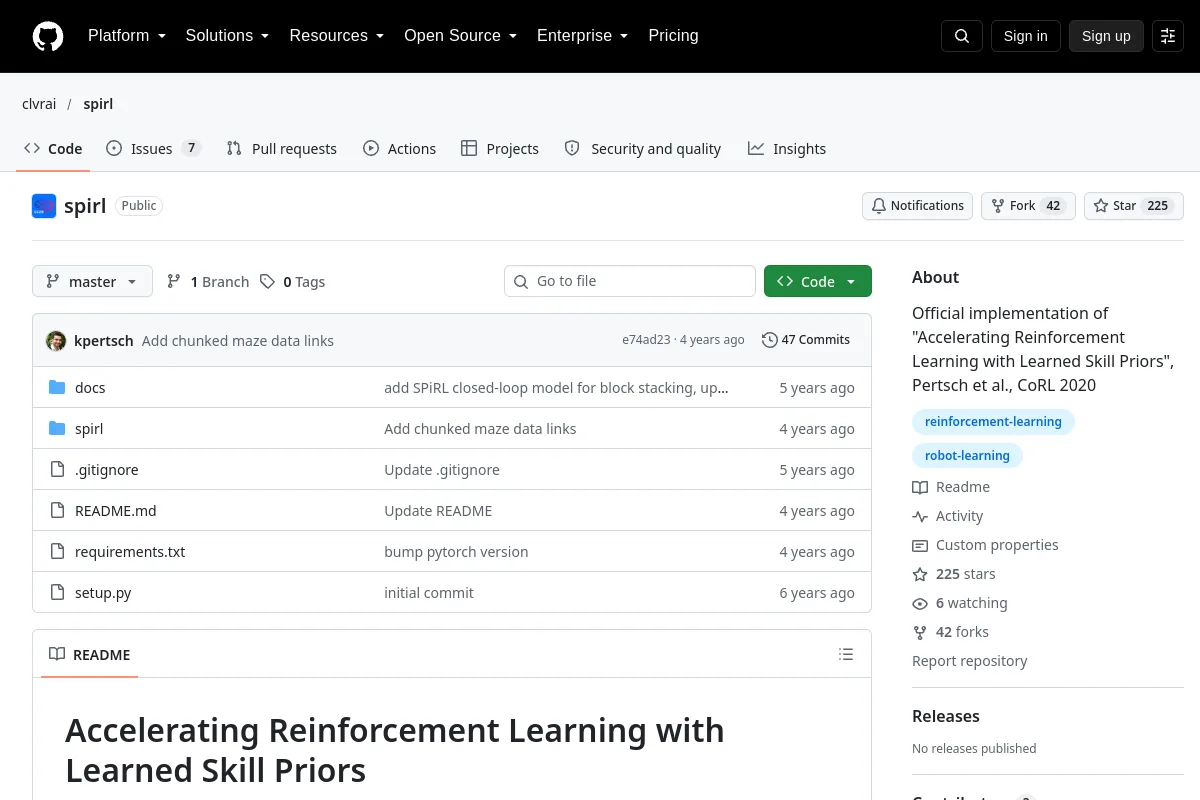1200x800 pixels.
Task: Click kpertsch's commit author avatar
Action: click(x=56, y=340)
